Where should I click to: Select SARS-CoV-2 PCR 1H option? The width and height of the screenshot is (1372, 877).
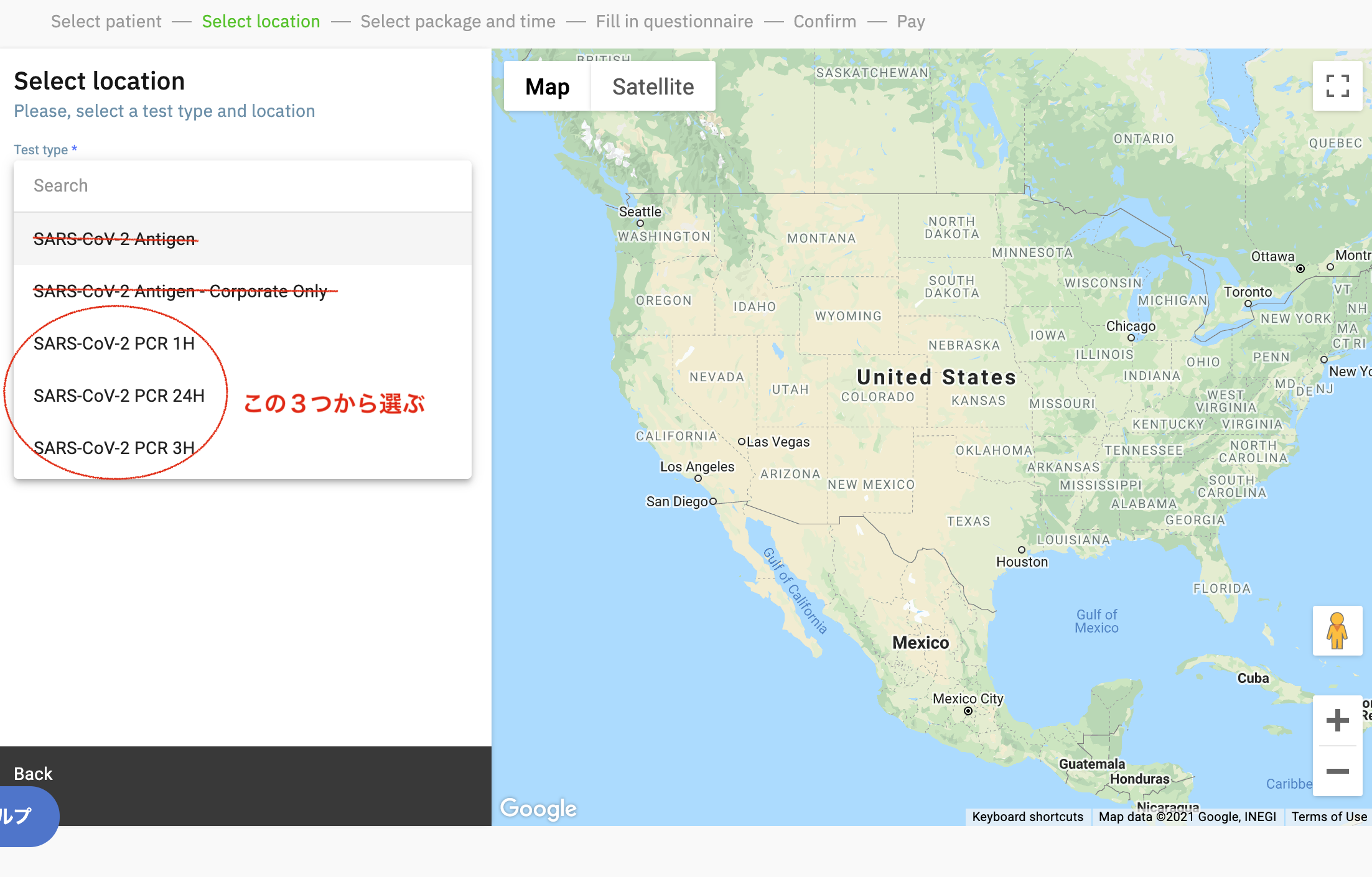(x=114, y=343)
